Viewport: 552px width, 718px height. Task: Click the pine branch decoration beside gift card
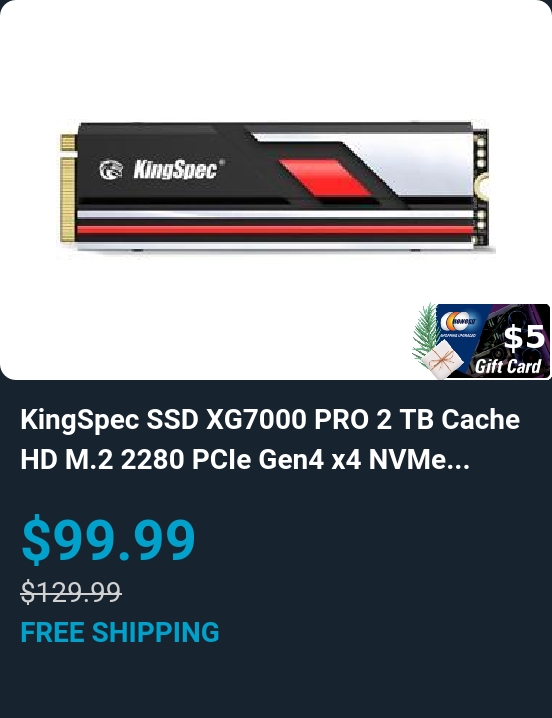click(x=426, y=330)
